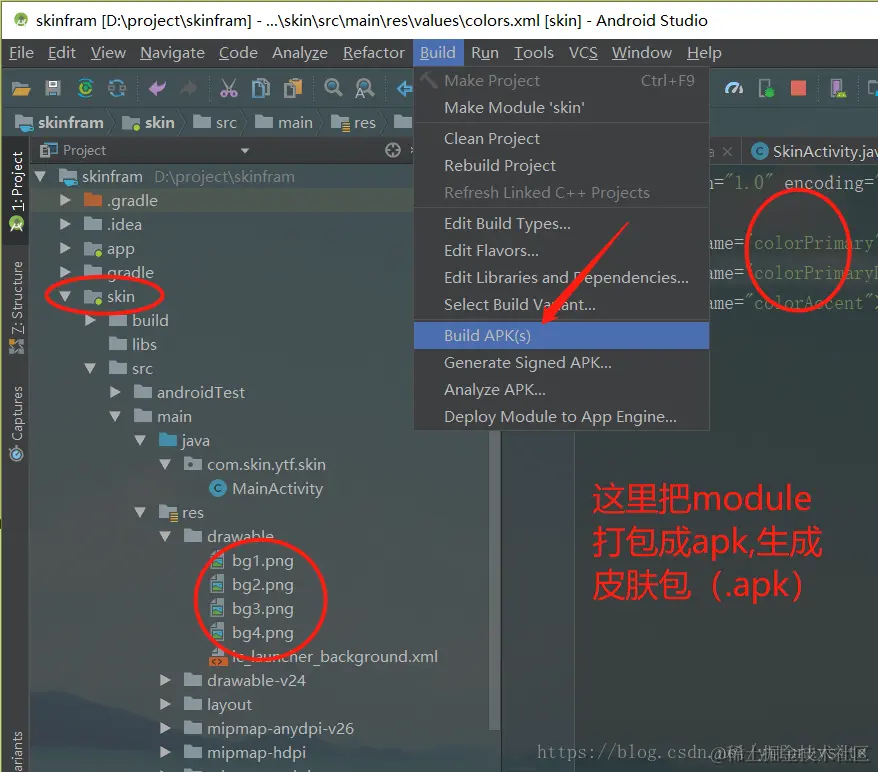Expand the layout folder
878x772 pixels.
tap(166, 704)
